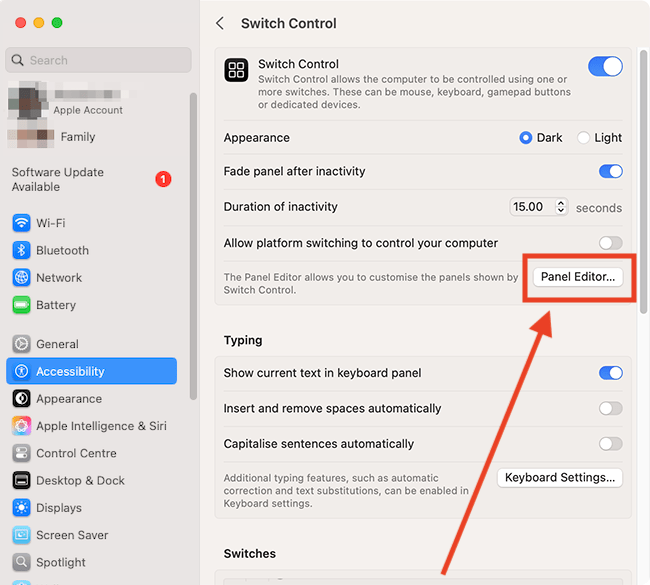Select the Light appearance radio button
Image resolution: width=650 pixels, height=585 pixels.
(x=583, y=138)
